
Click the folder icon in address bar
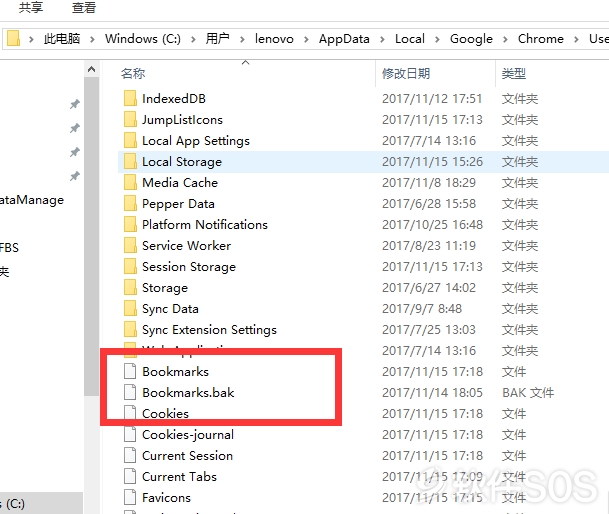(14, 38)
